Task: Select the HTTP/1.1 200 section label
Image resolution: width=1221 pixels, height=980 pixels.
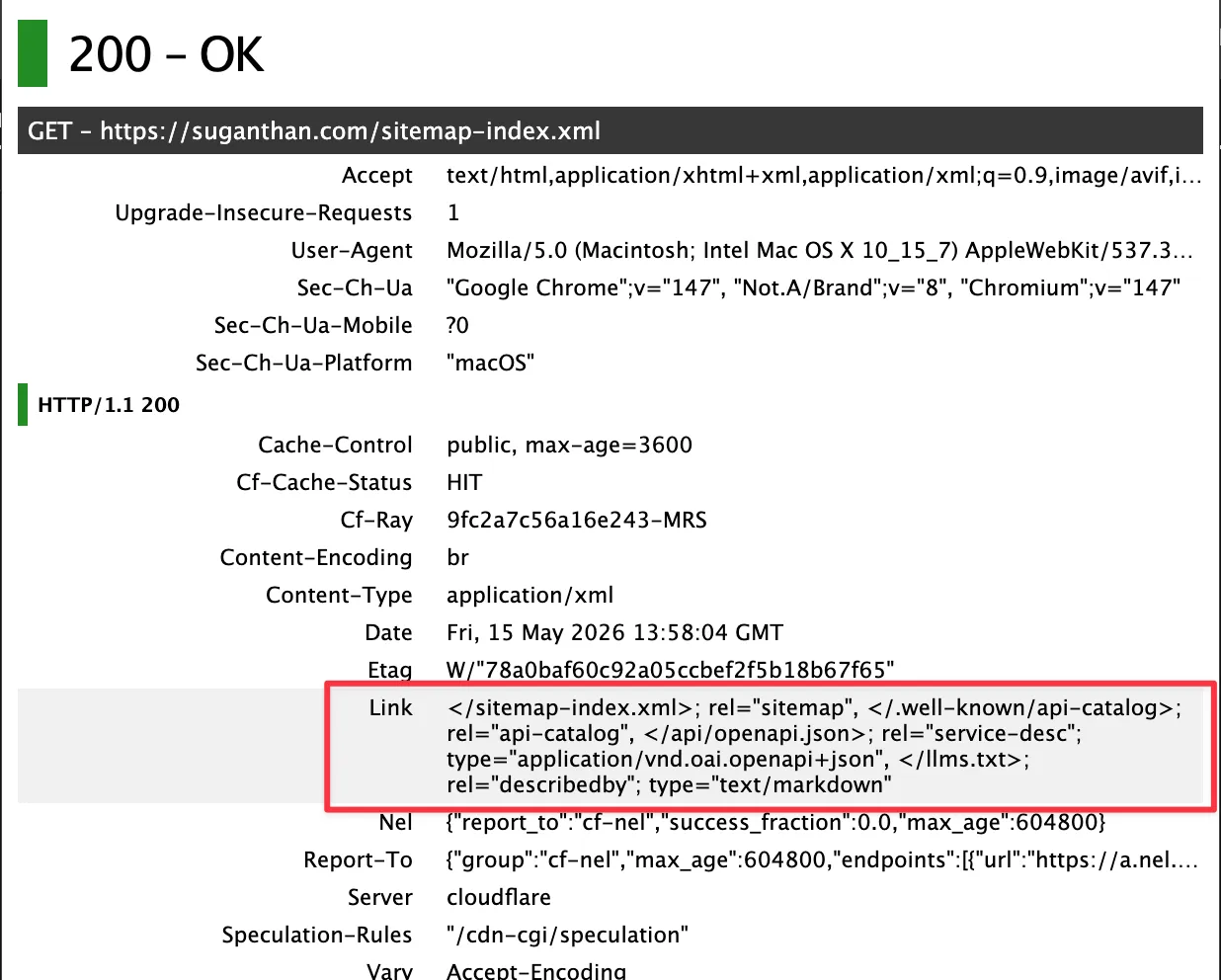Action: point(109,405)
